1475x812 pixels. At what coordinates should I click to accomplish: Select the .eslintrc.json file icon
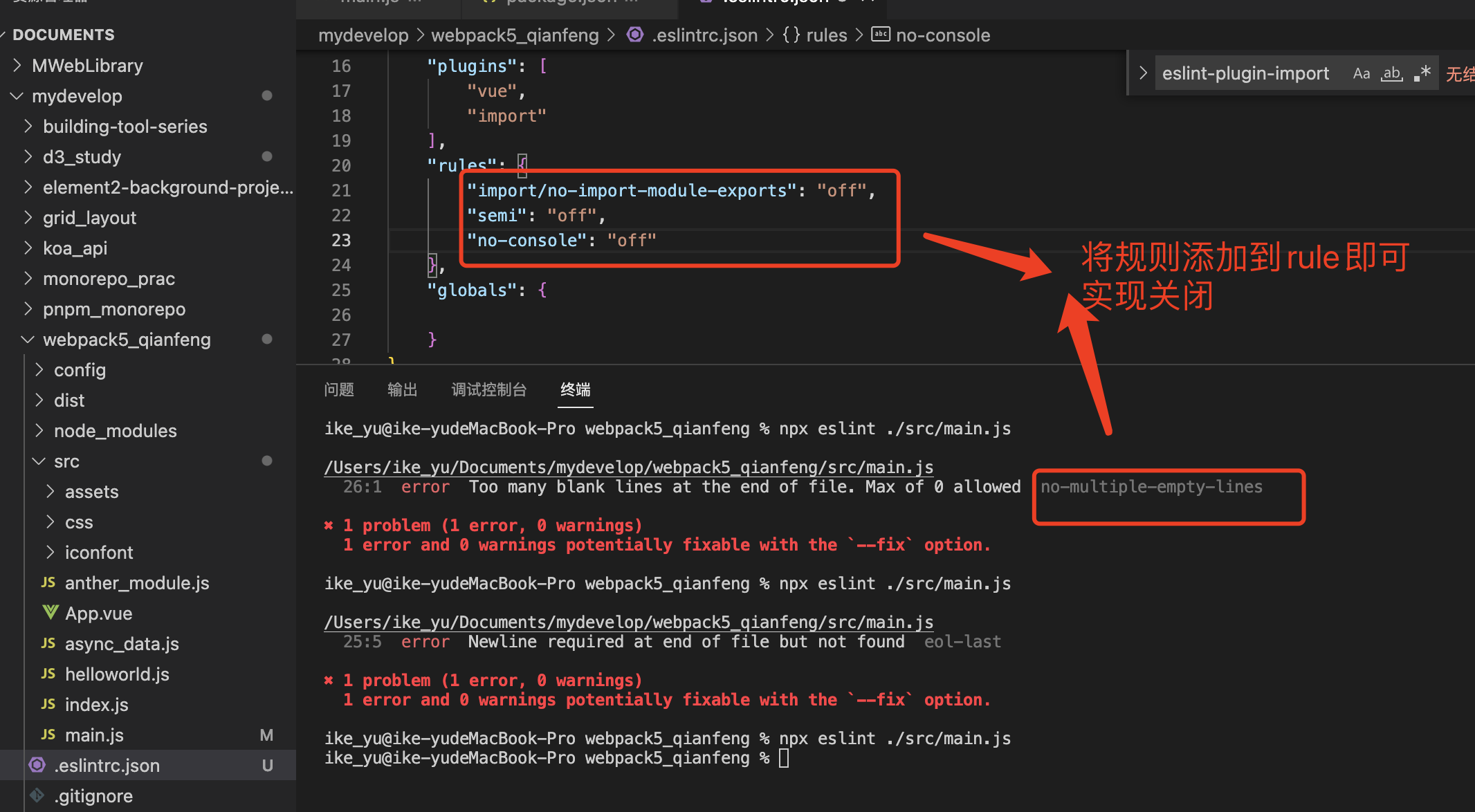[37, 765]
